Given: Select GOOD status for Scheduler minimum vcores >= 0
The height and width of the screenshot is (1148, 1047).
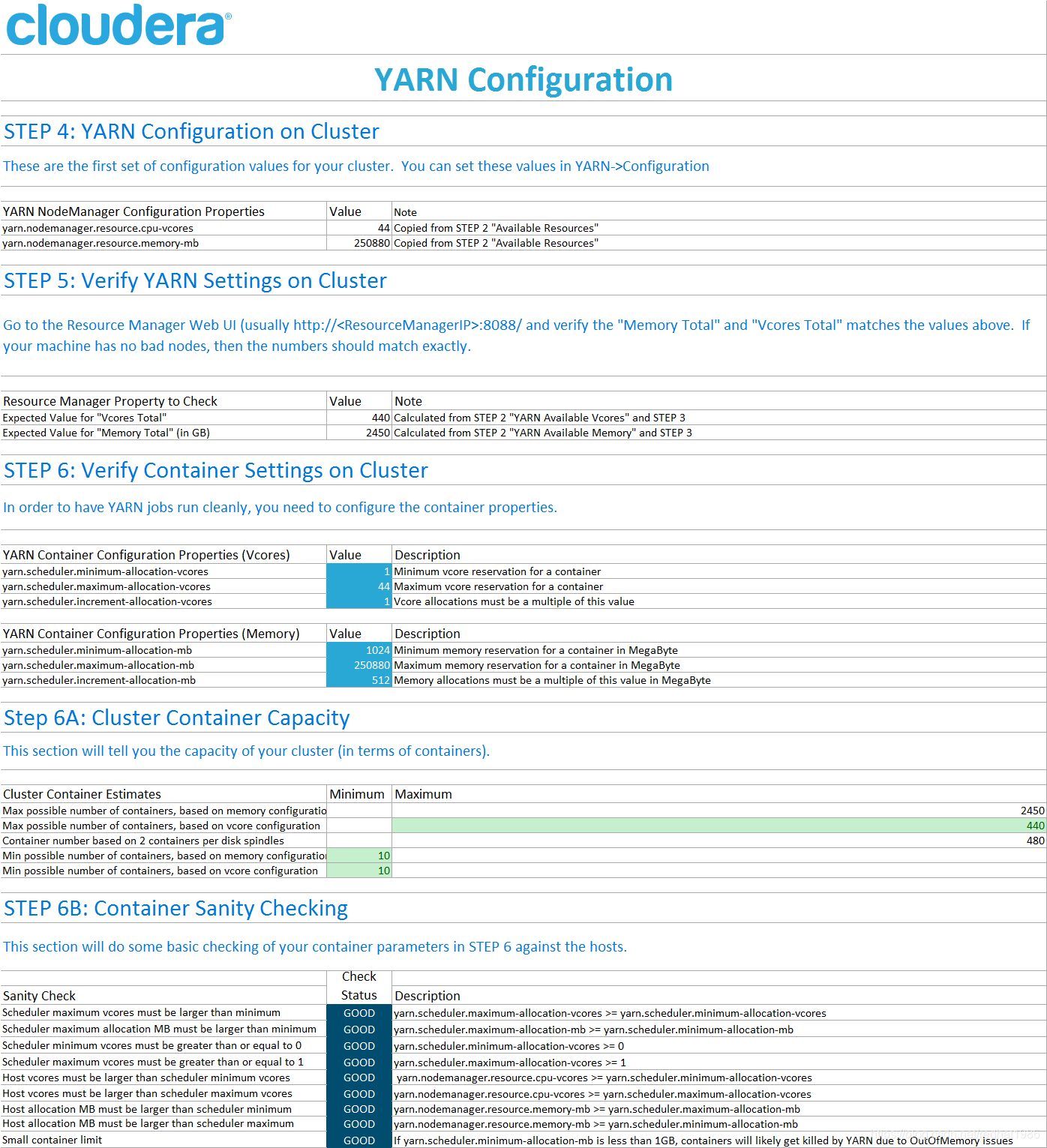Looking at the screenshot, I should pos(359,1046).
